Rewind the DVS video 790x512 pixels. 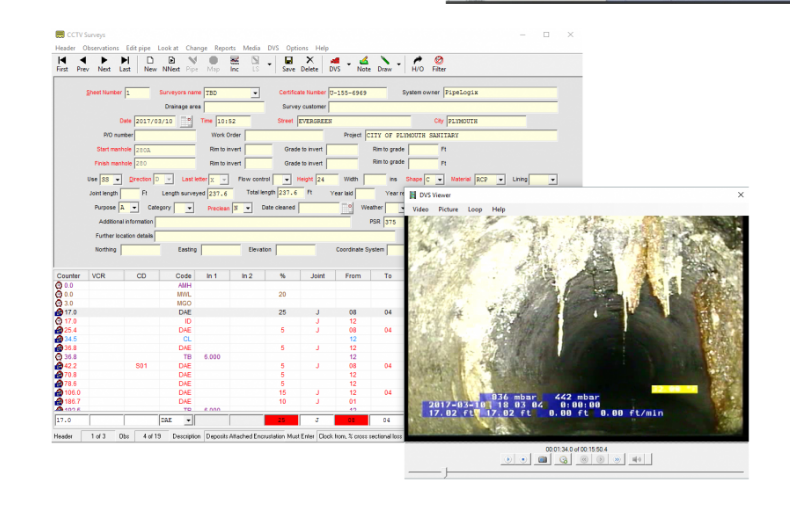coord(584,460)
